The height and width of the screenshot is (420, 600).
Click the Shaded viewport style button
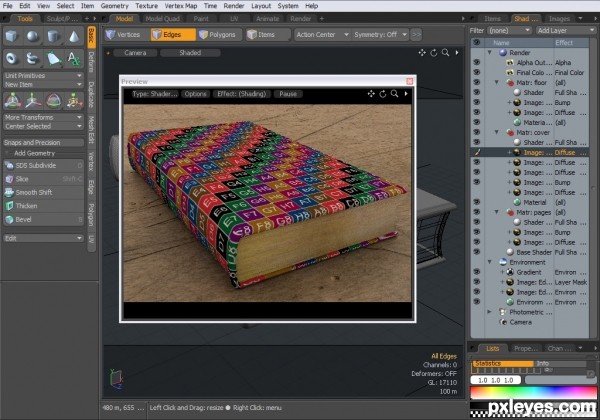[190, 53]
